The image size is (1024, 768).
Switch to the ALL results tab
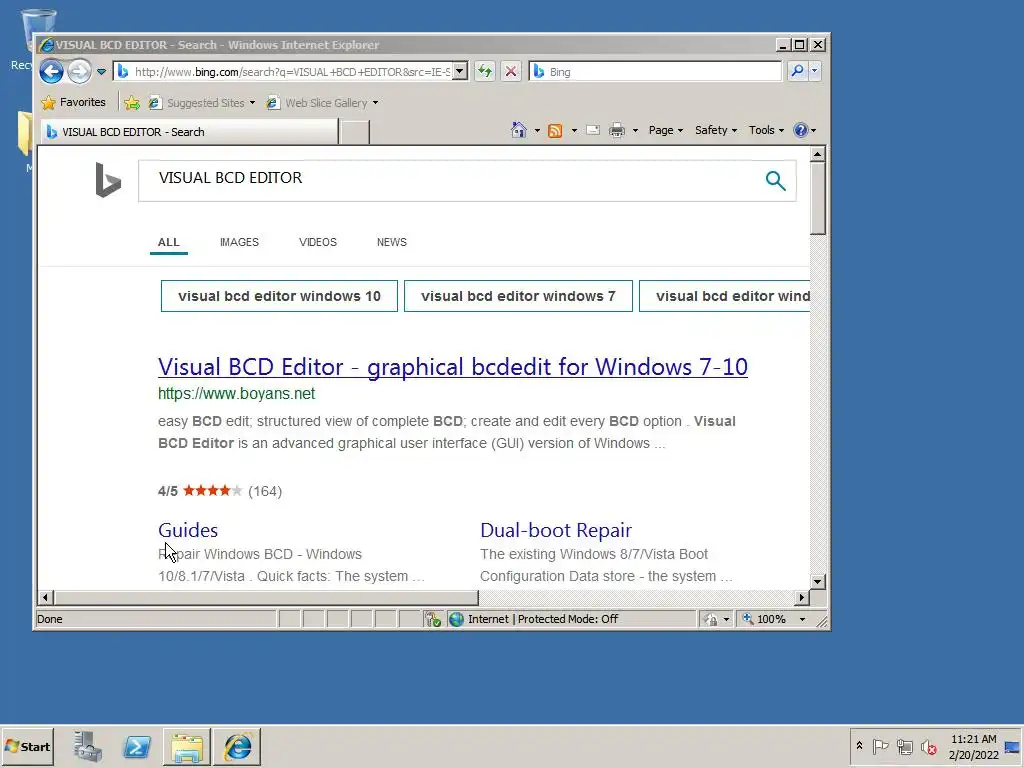(168, 242)
